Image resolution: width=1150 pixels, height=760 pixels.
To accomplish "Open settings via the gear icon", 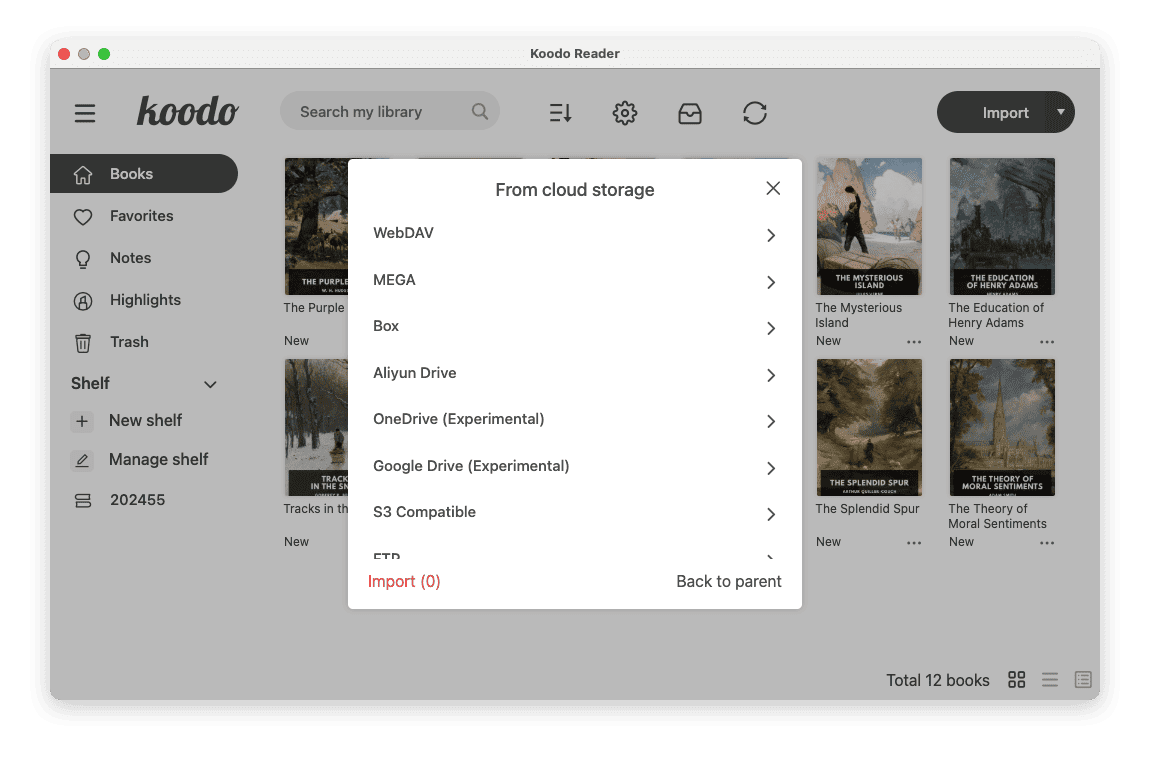I will (x=625, y=113).
